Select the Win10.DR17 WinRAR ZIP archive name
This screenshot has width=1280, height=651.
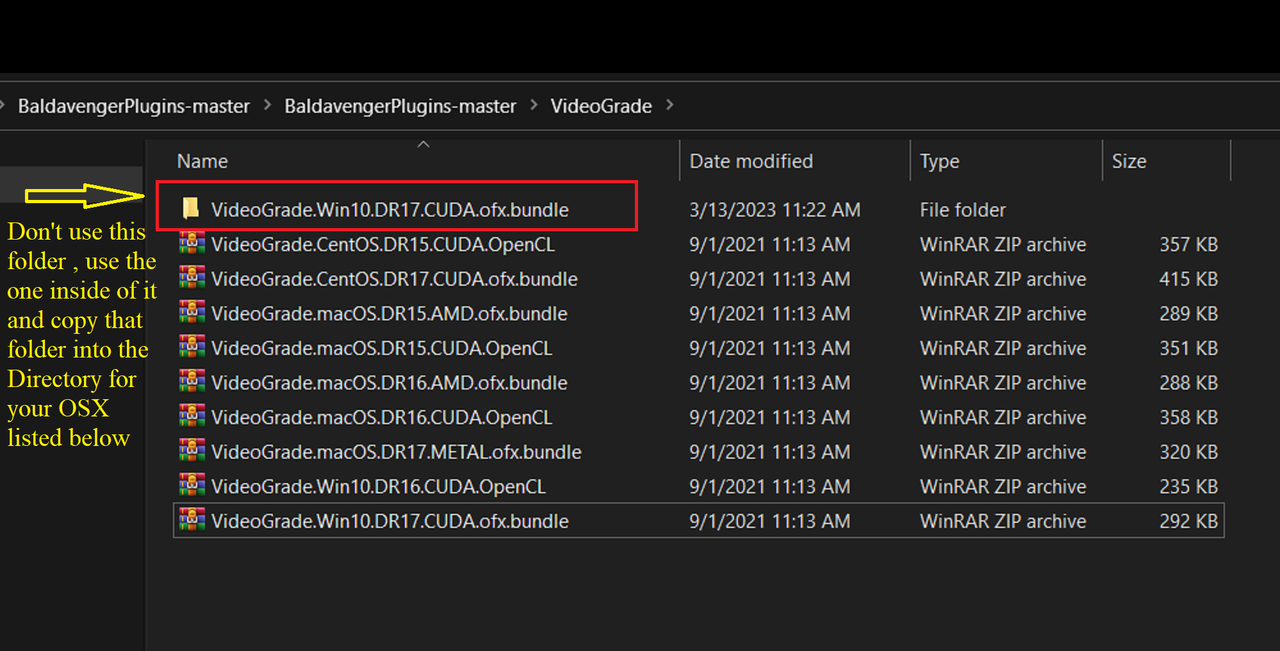pyautogui.click(x=390, y=521)
